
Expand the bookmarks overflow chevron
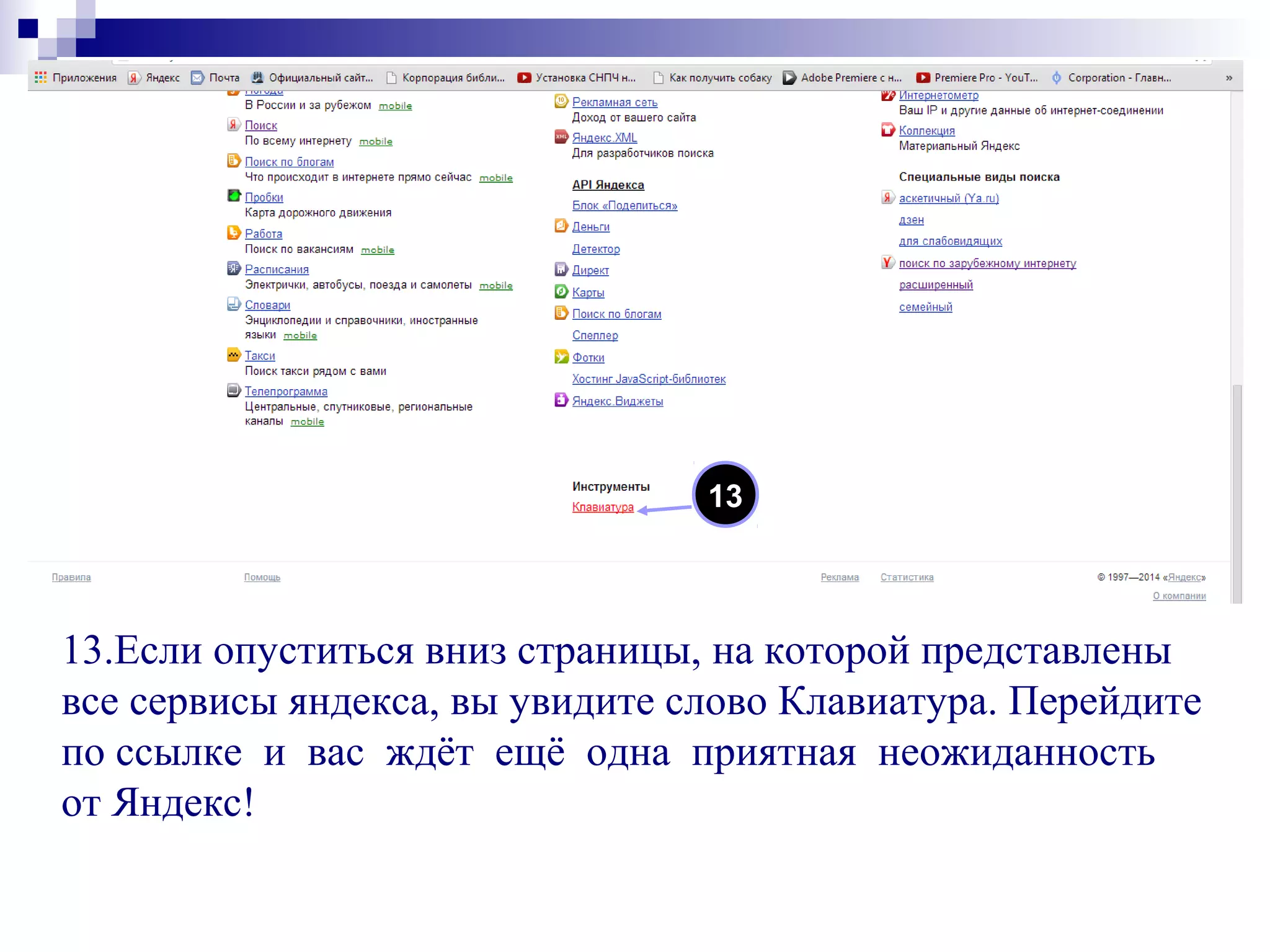tap(1229, 78)
